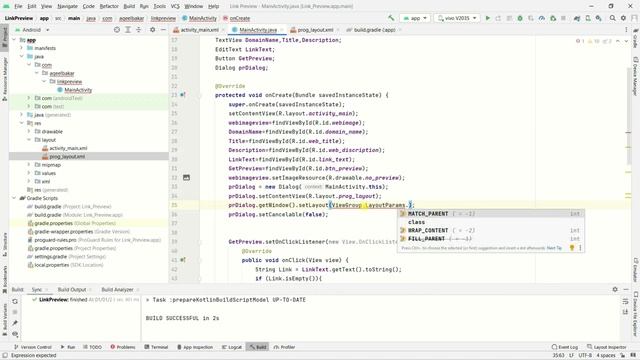This screenshot has width=640, height=360.
Task: Click the autocomplete popup three-dots menu
Action: [580, 248]
